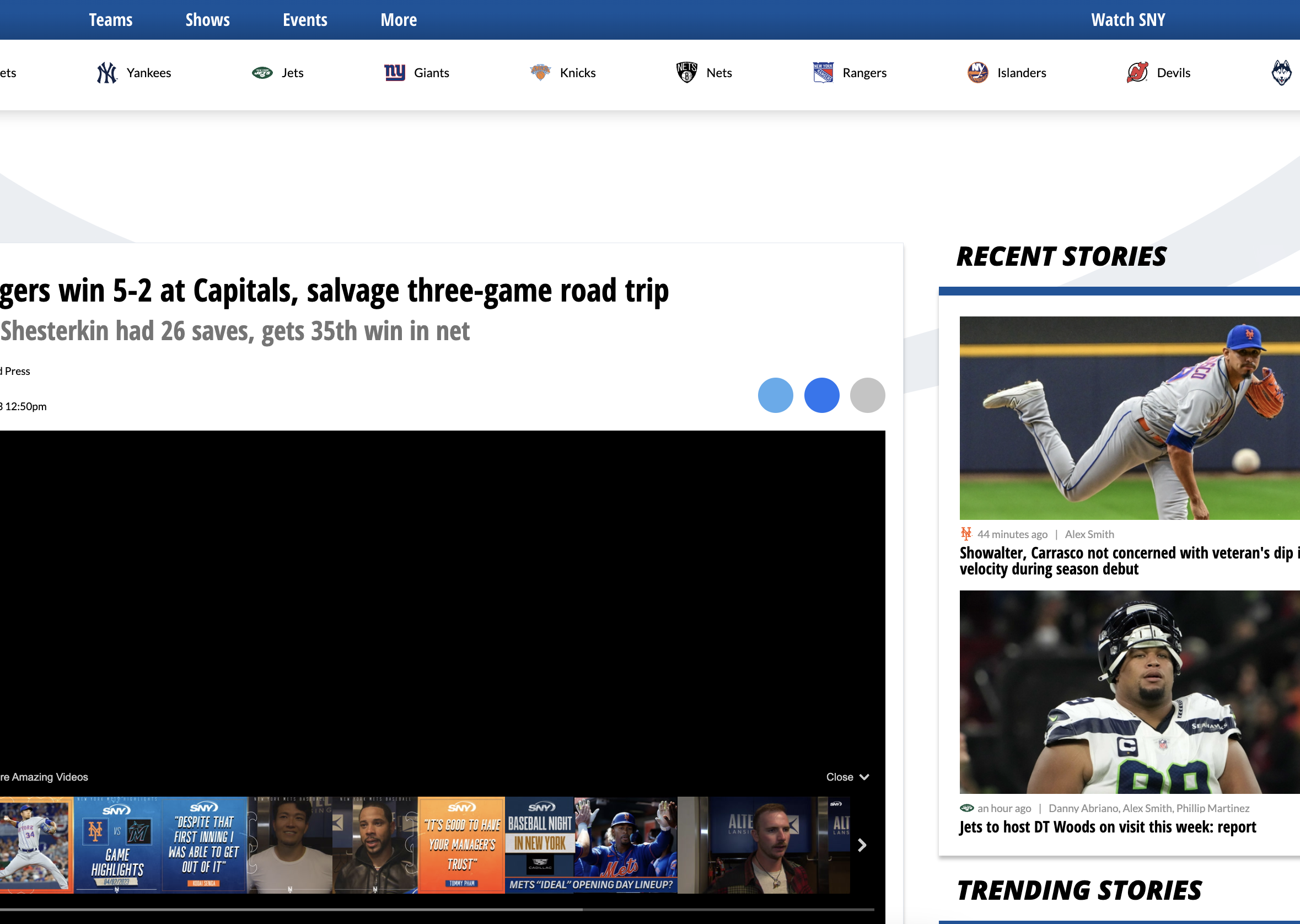Open the Nets shield logo icon
The height and width of the screenshot is (924, 1300).
(x=686, y=73)
